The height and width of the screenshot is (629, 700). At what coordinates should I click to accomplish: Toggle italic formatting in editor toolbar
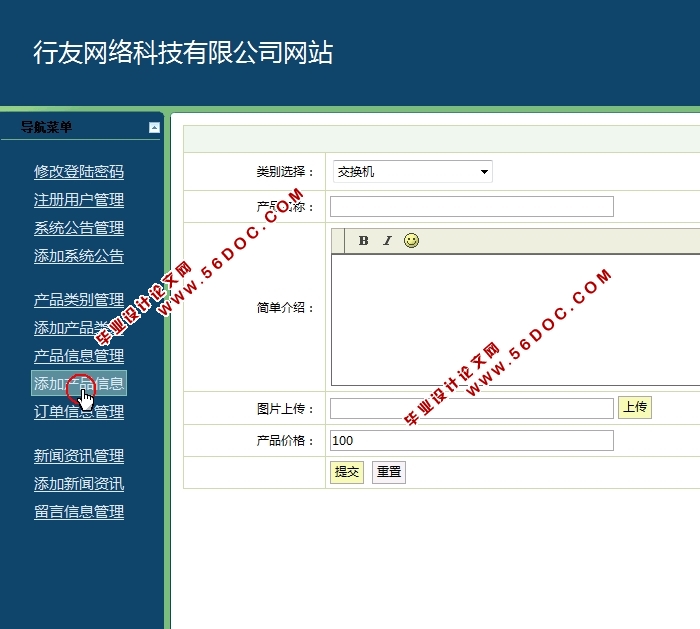point(387,241)
